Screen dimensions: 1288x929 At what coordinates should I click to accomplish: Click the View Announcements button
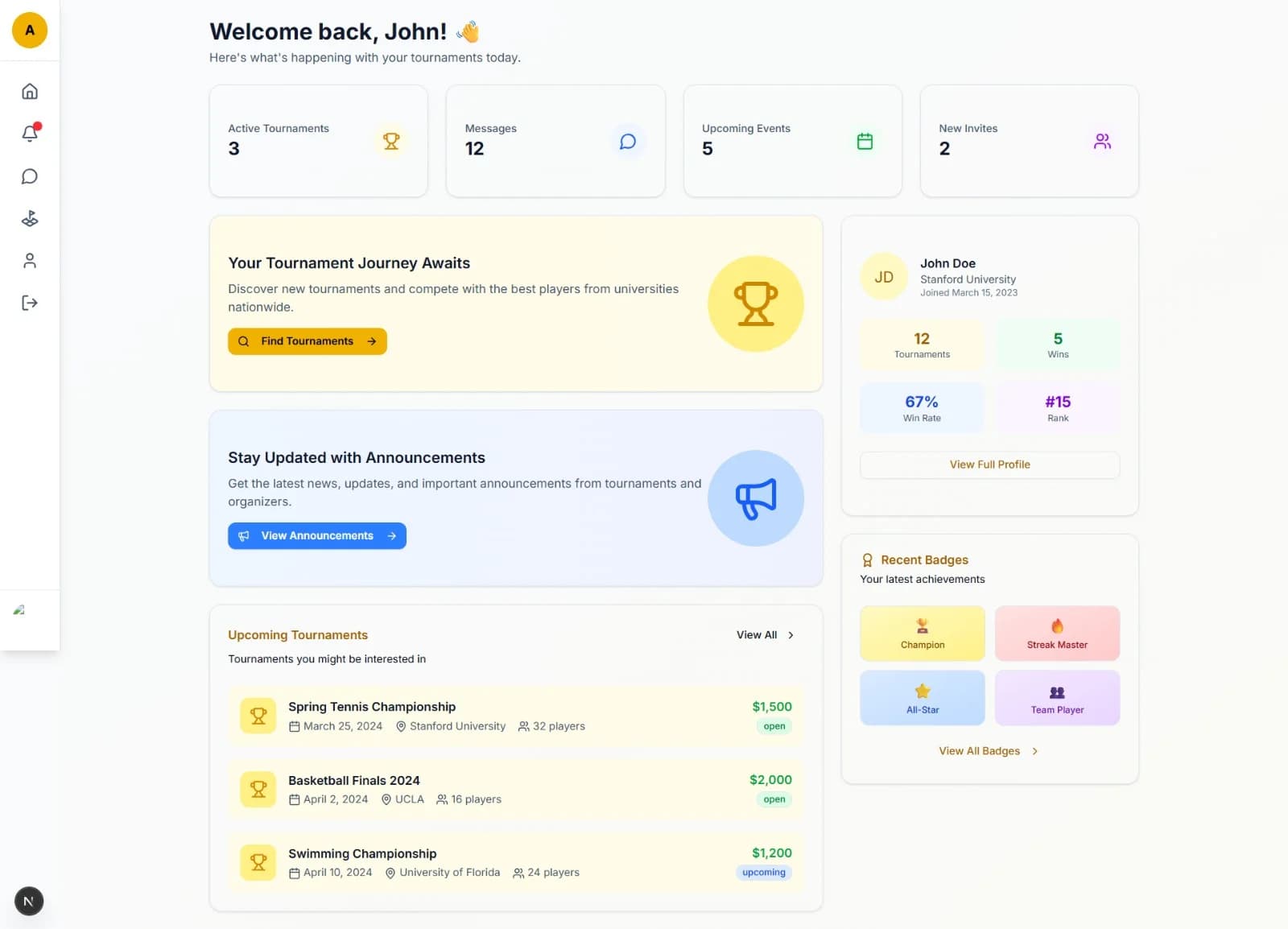click(316, 536)
